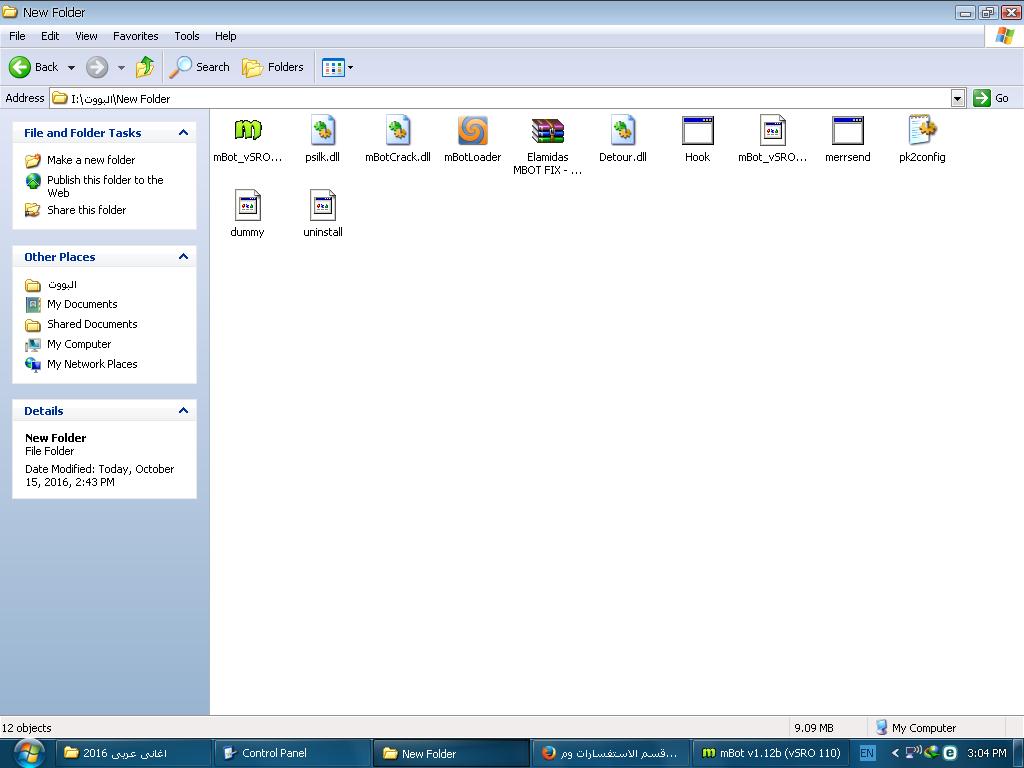The image size is (1024, 768).
Task: Switch to the اغانى عربى 2016 taskbar window
Action: click(133, 753)
